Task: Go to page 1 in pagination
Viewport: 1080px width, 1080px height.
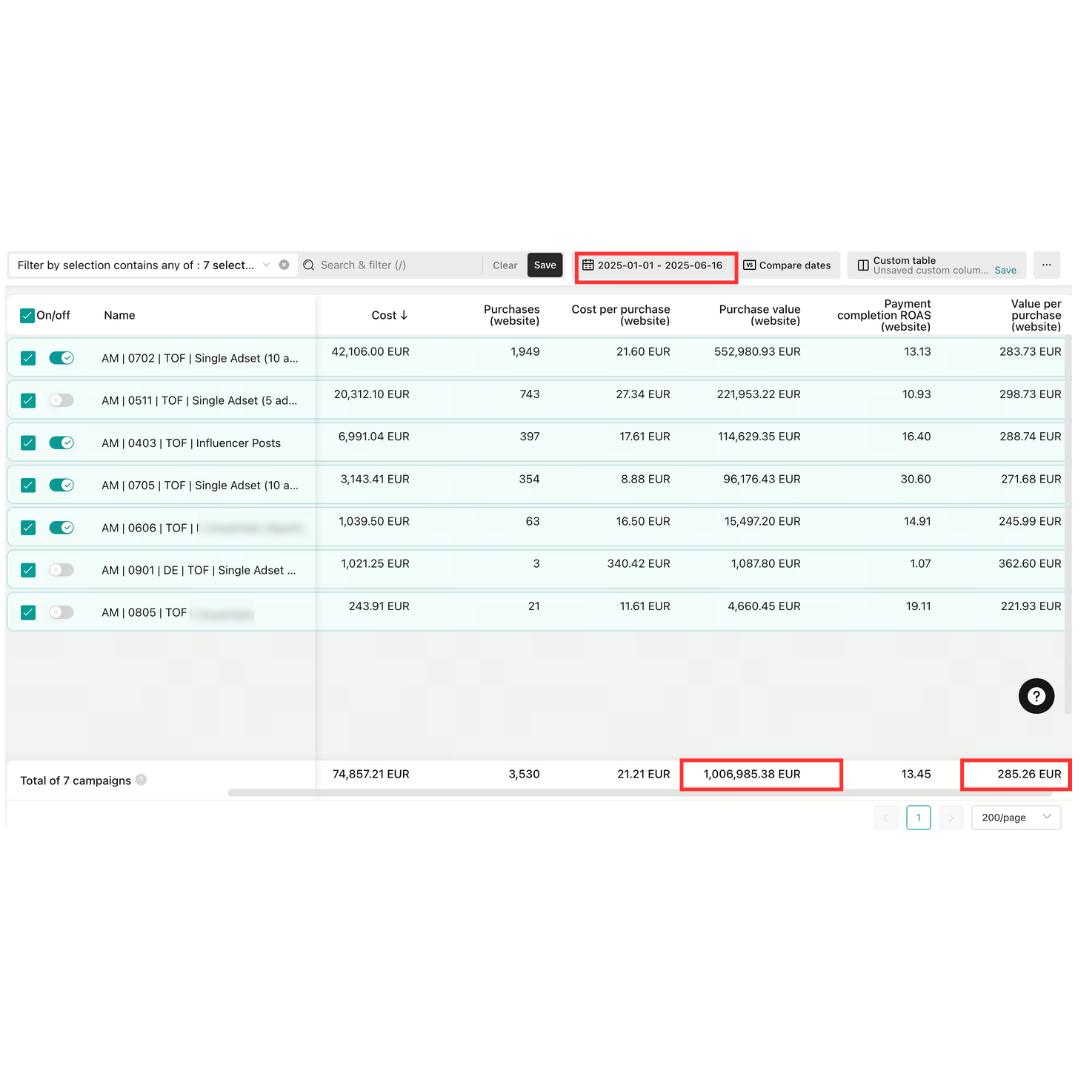Action: click(x=918, y=817)
